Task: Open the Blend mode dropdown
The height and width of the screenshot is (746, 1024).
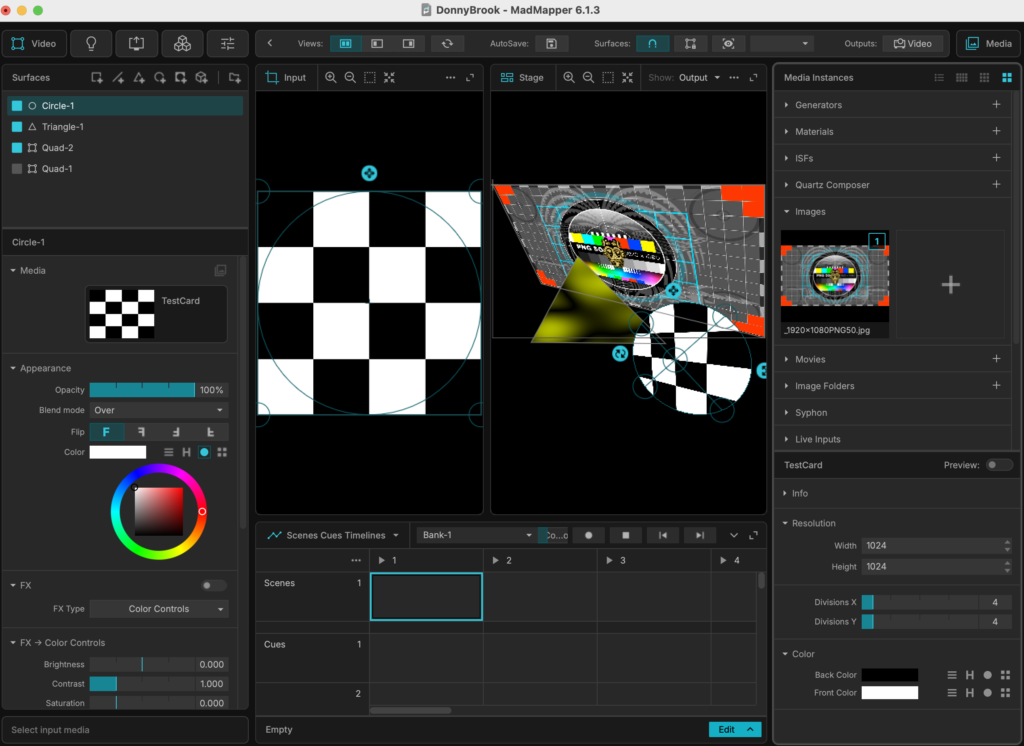Action: (x=159, y=410)
